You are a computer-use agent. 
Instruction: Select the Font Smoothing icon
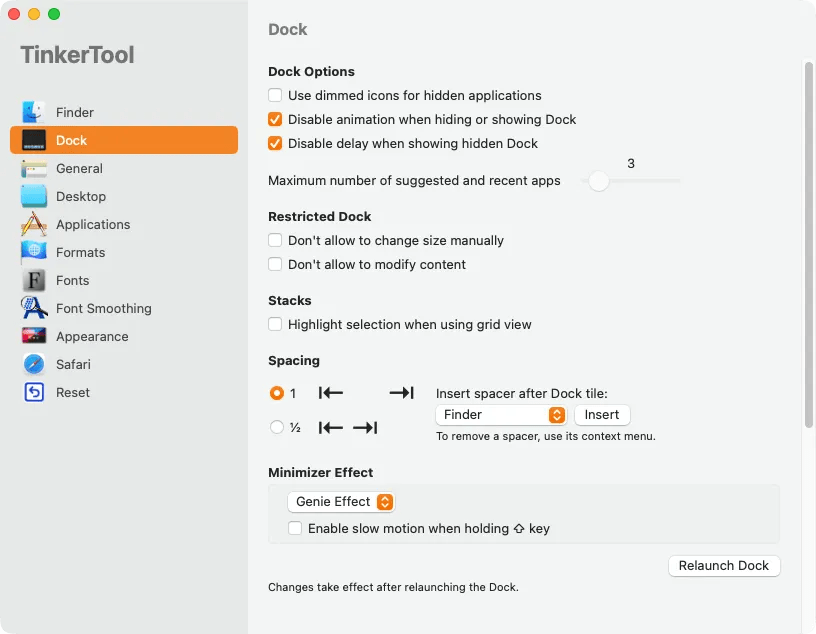pos(35,308)
